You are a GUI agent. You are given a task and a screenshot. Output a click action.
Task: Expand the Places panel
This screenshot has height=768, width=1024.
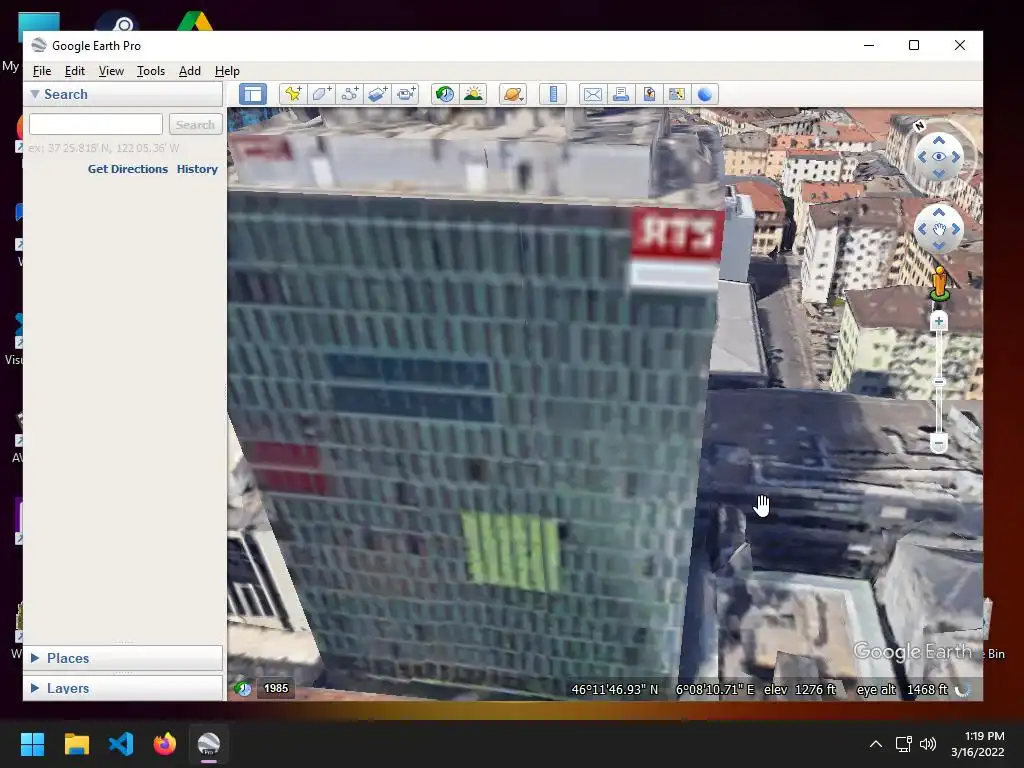pos(35,658)
